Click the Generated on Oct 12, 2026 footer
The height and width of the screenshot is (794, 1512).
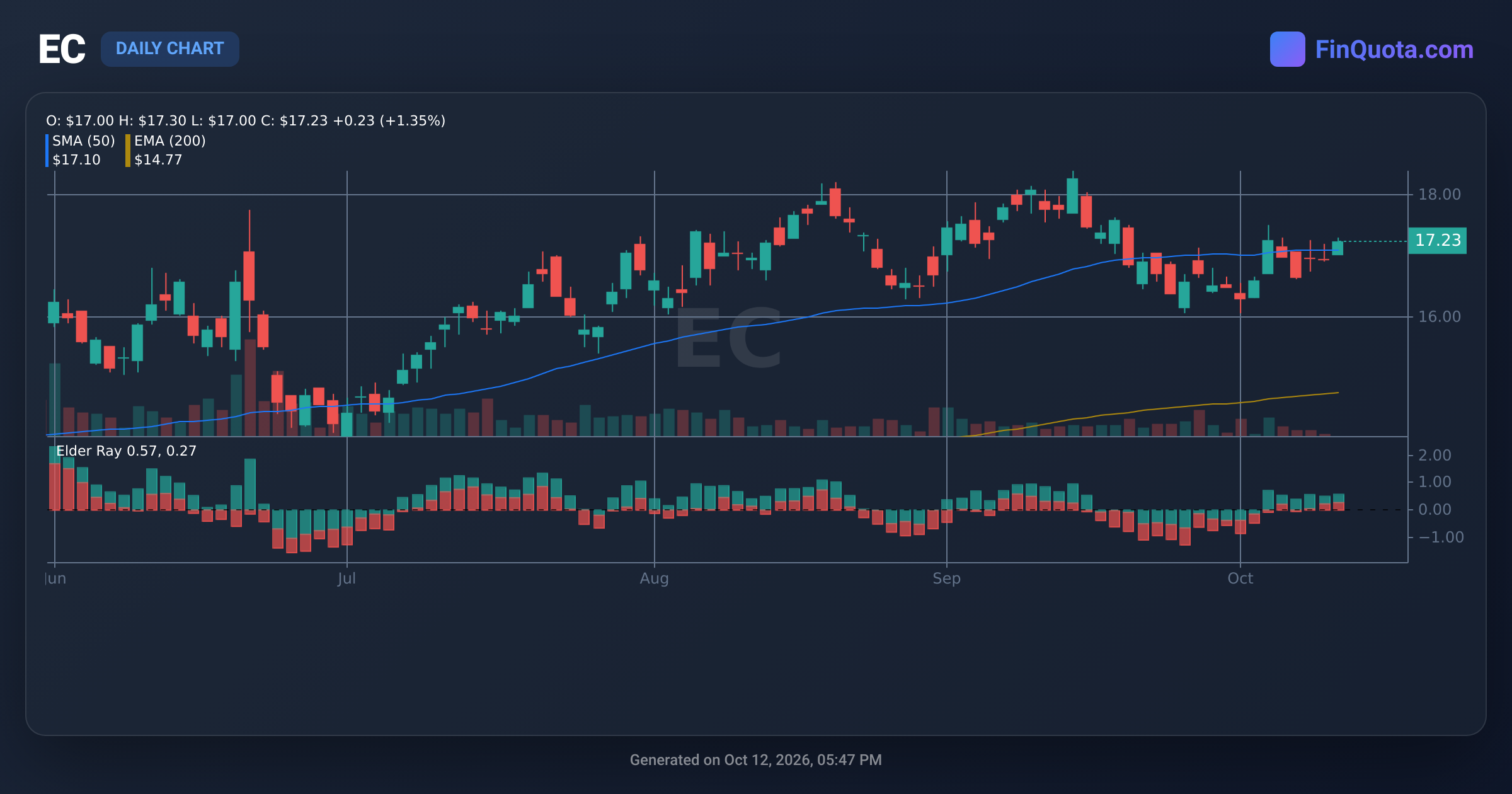point(756,760)
